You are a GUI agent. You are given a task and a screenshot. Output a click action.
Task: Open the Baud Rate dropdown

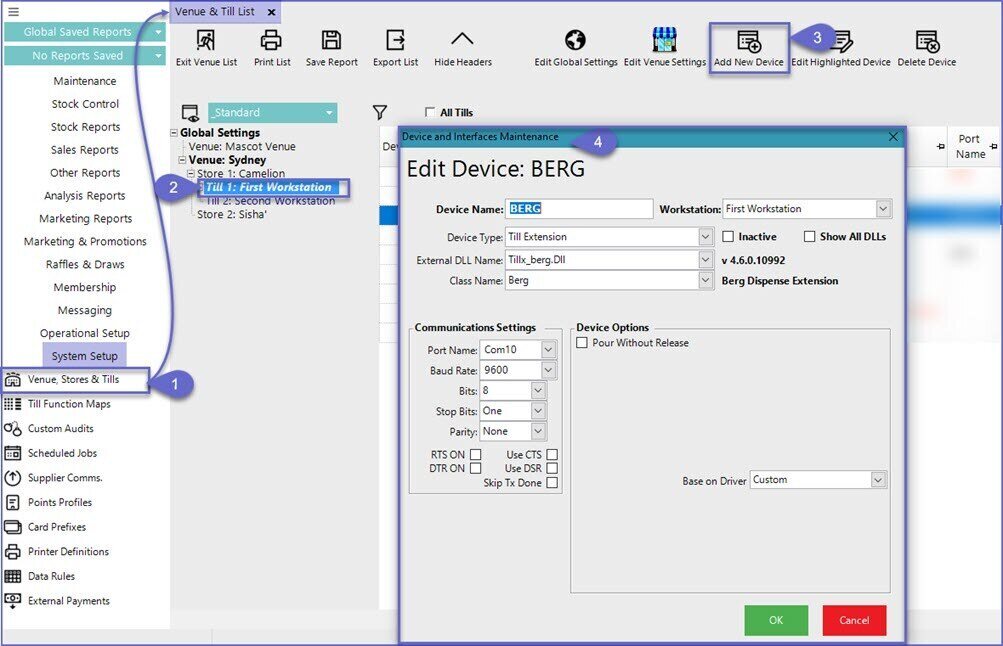[548, 370]
